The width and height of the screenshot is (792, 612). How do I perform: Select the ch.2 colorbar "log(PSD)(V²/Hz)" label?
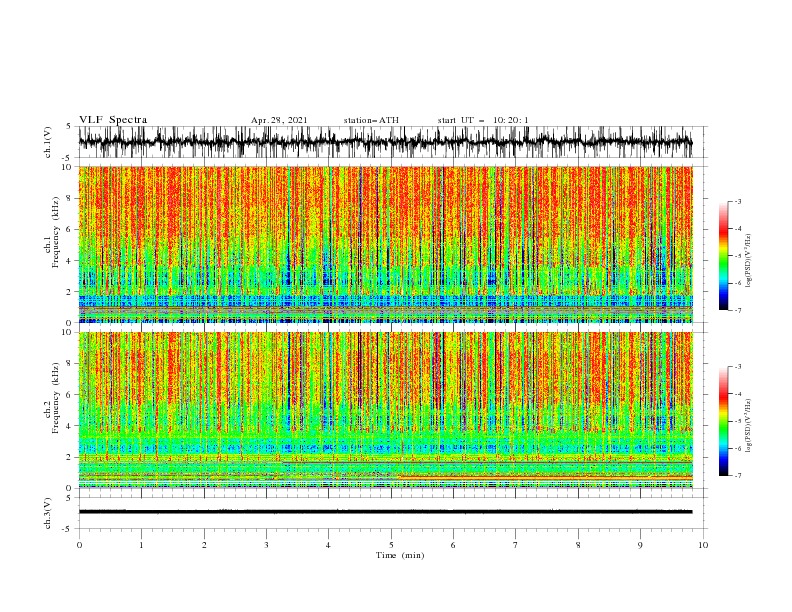(x=748, y=426)
